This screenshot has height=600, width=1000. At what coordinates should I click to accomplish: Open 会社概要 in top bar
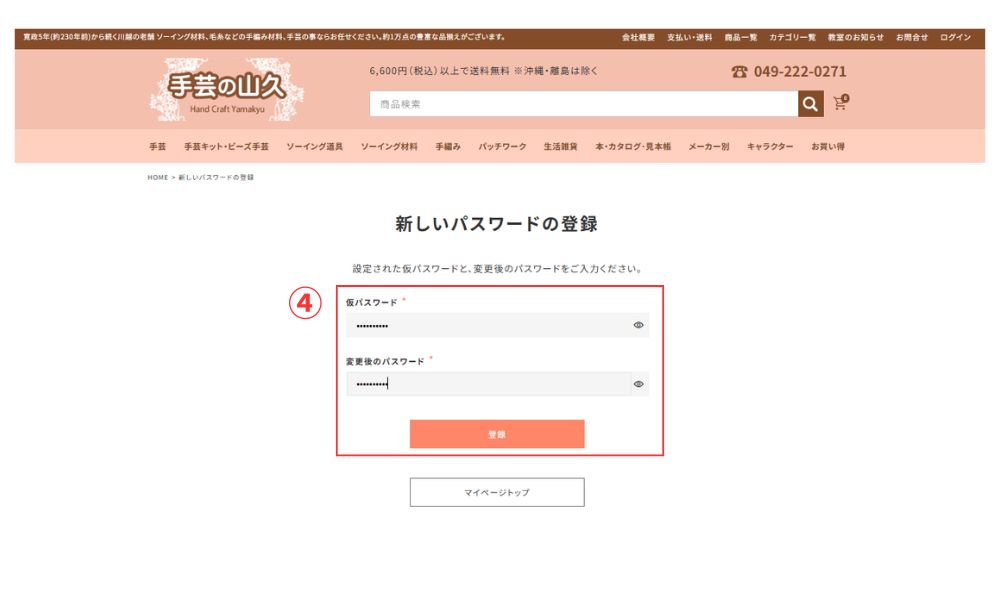pyautogui.click(x=638, y=38)
